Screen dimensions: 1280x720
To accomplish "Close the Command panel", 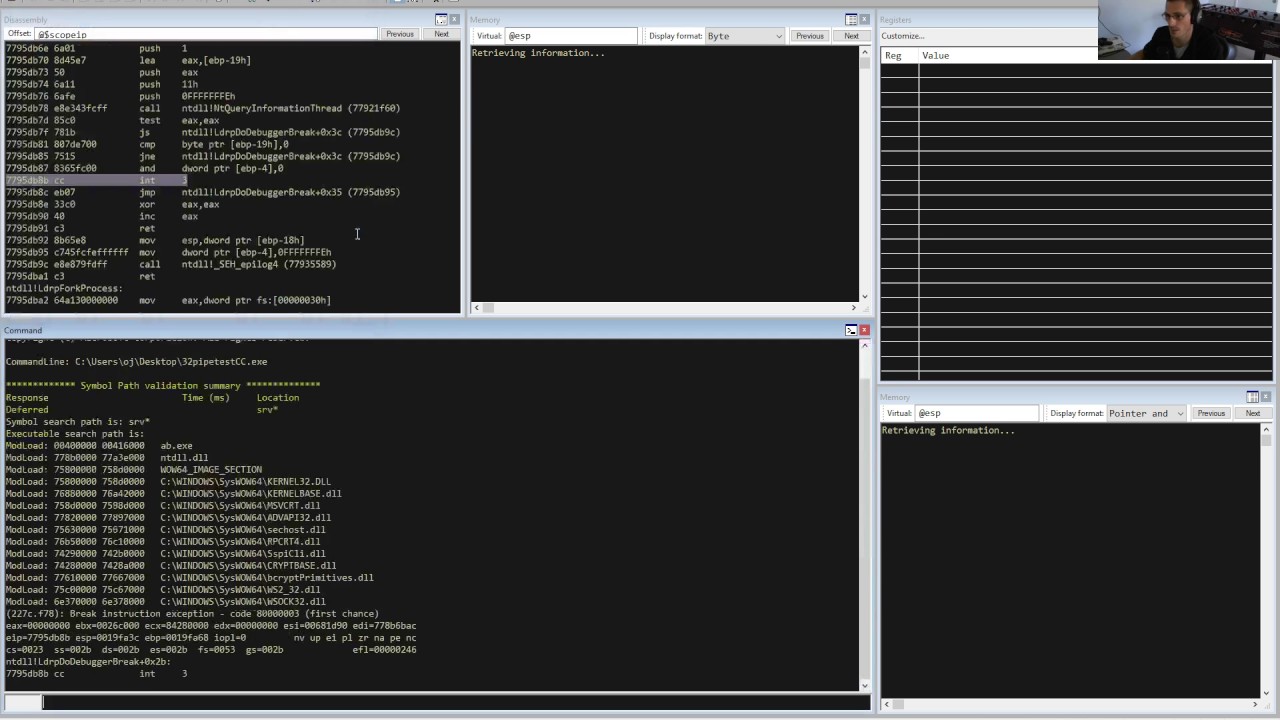I will pyautogui.click(x=865, y=330).
